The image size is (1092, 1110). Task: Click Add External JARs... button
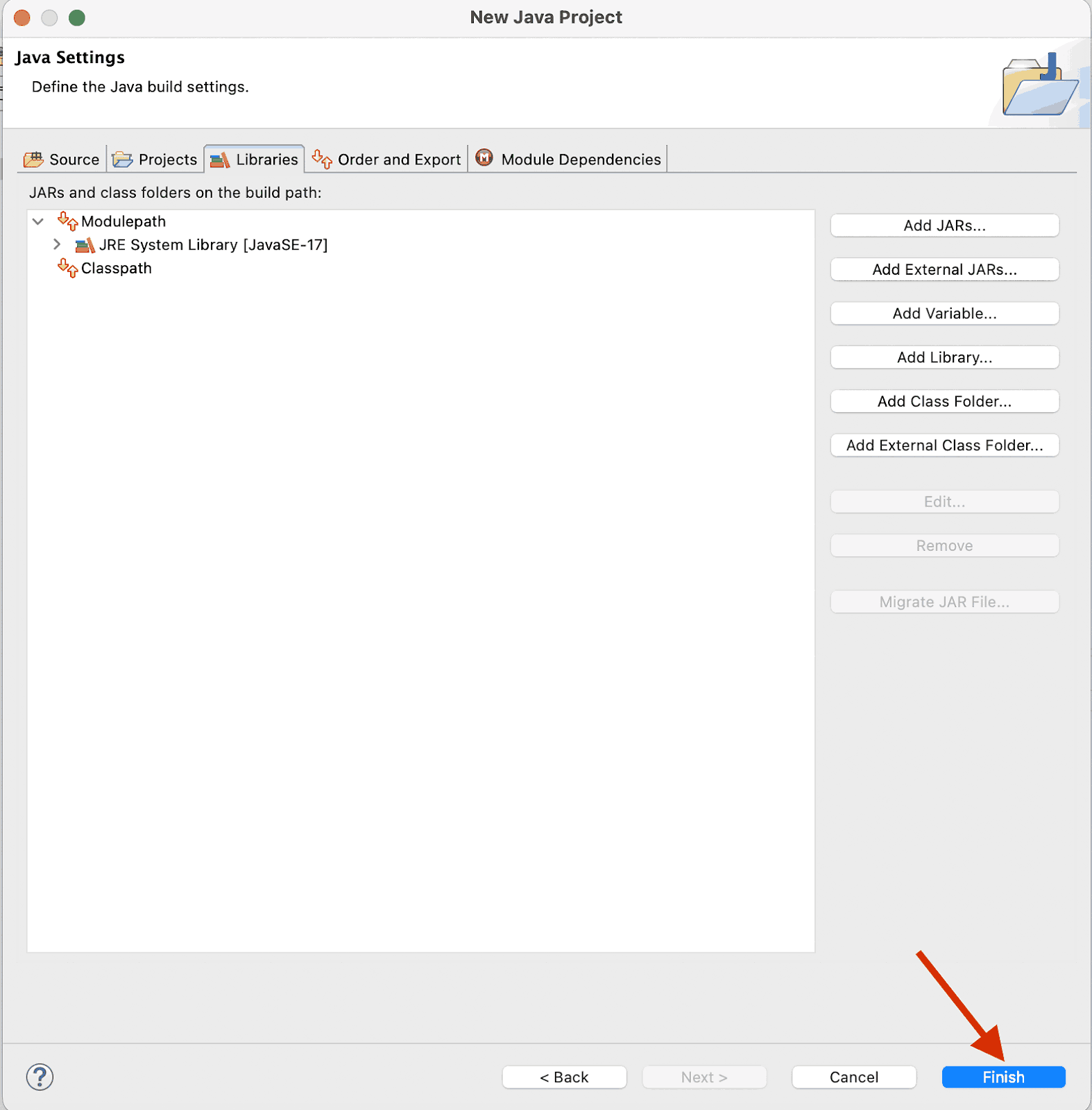coord(944,269)
